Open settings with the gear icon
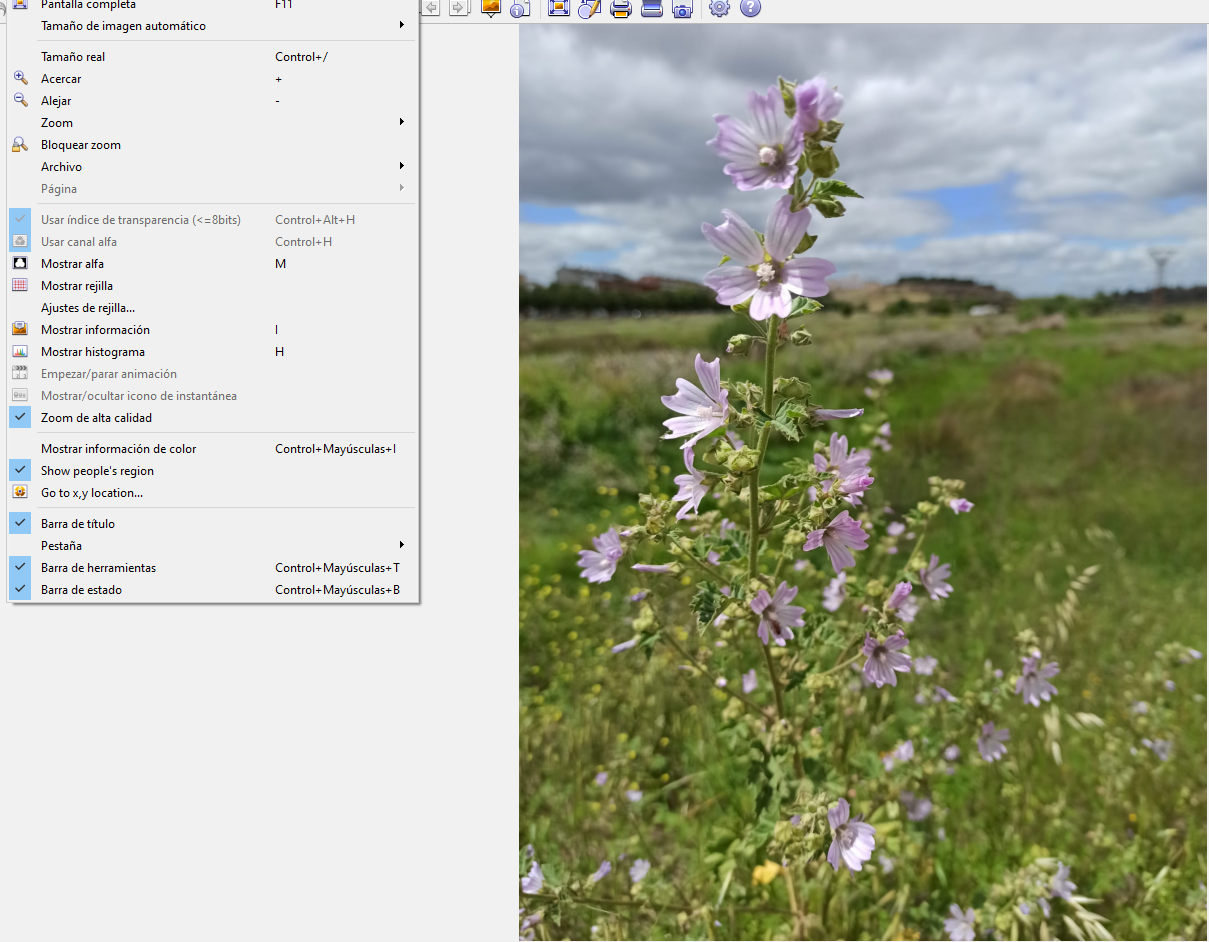 click(x=719, y=9)
